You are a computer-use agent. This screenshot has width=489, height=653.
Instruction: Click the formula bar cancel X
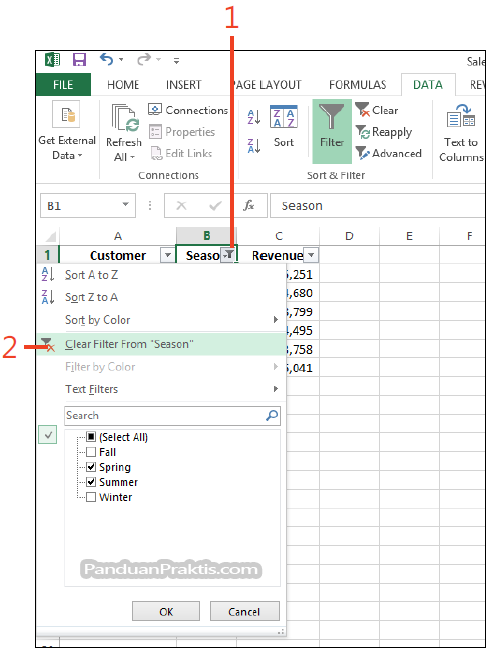pos(181,205)
